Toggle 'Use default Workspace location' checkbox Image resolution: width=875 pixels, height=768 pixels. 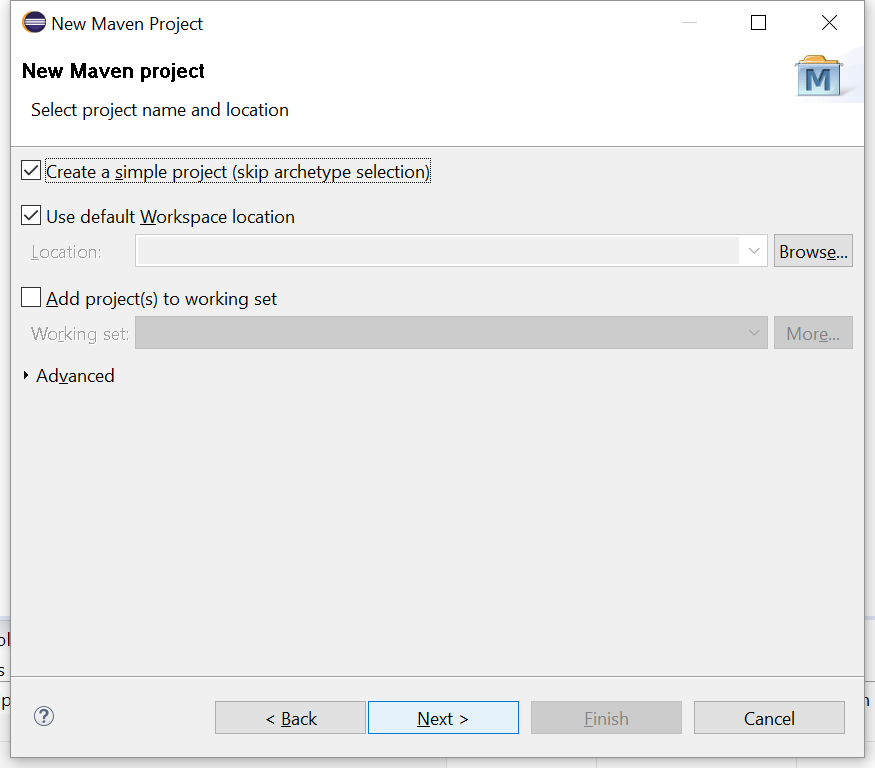click(x=31, y=216)
